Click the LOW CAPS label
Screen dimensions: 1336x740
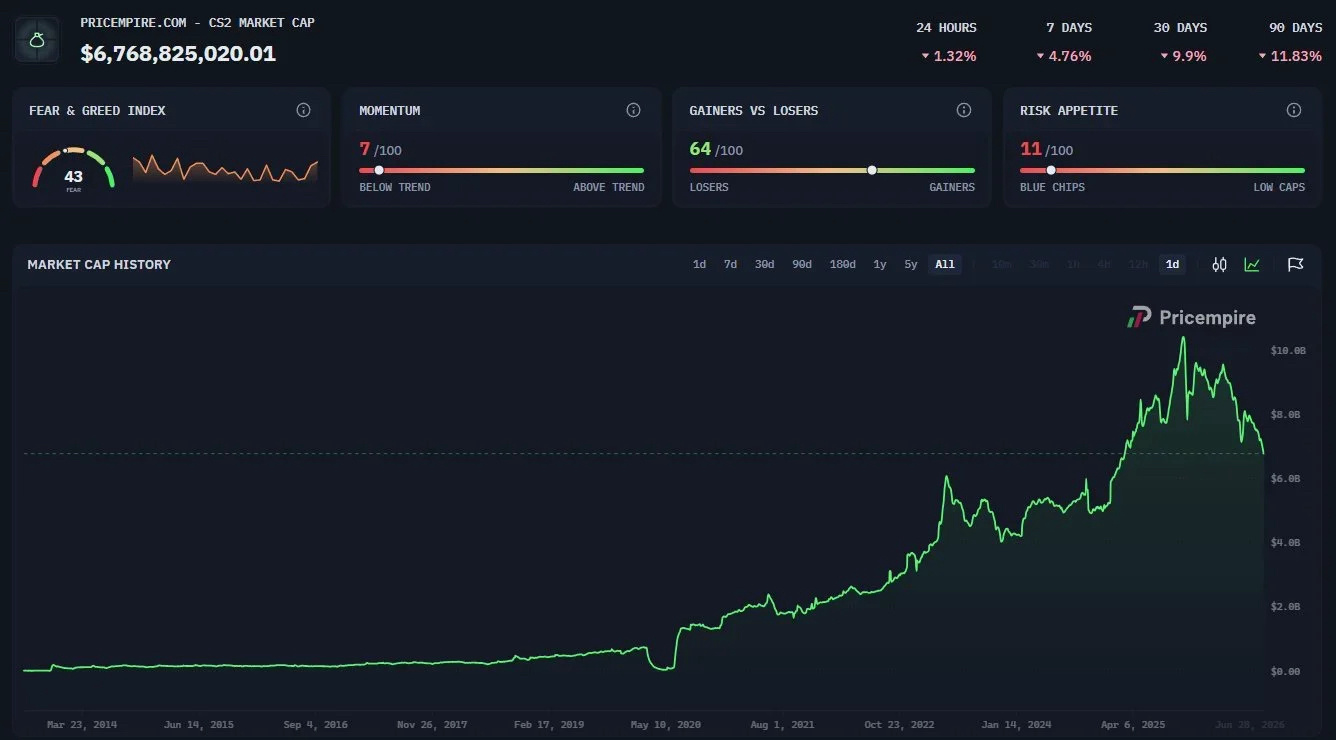click(1279, 187)
